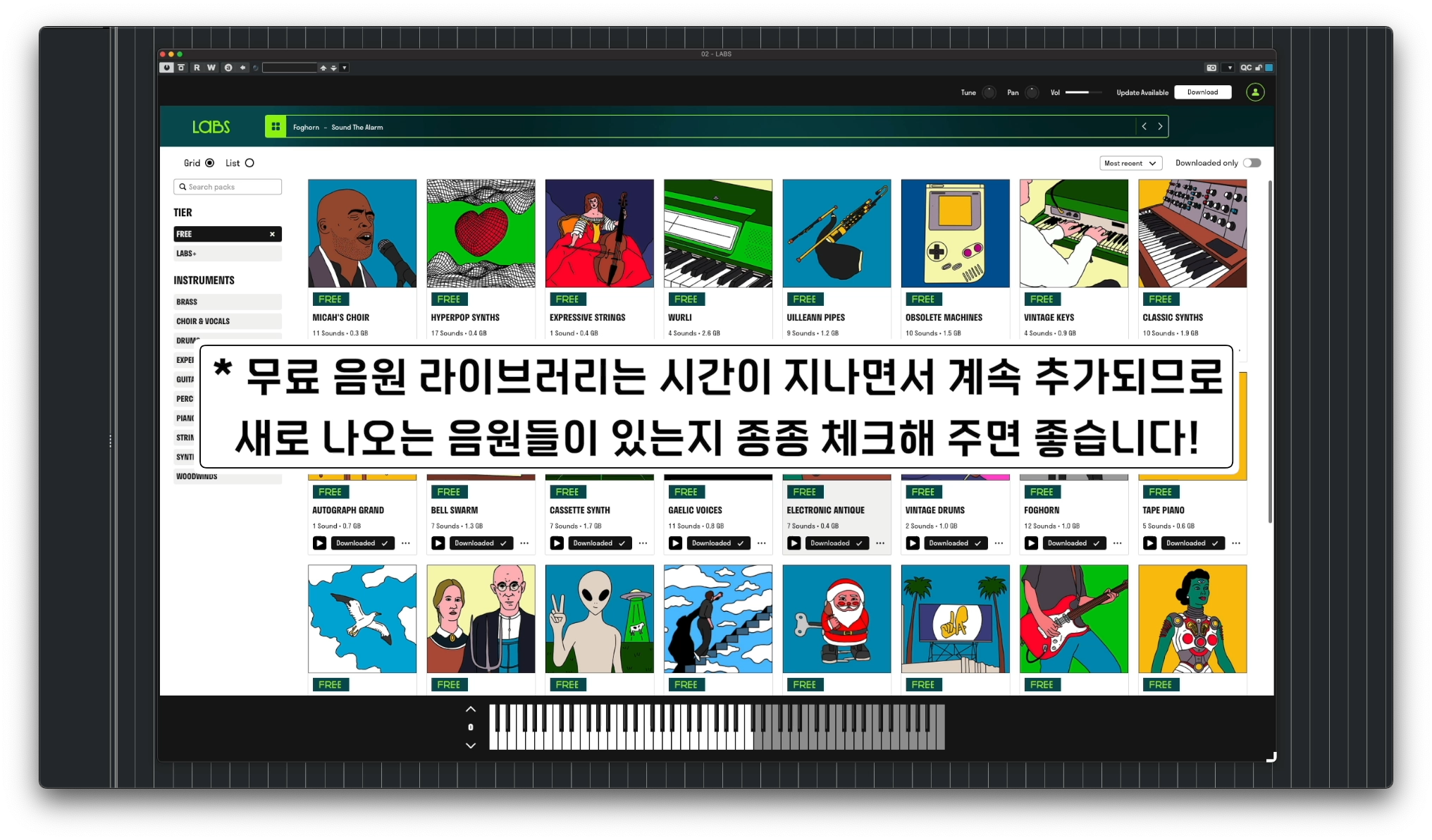Remove the FREE tier filter with the X
1432x840 pixels.
click(272, 234)
